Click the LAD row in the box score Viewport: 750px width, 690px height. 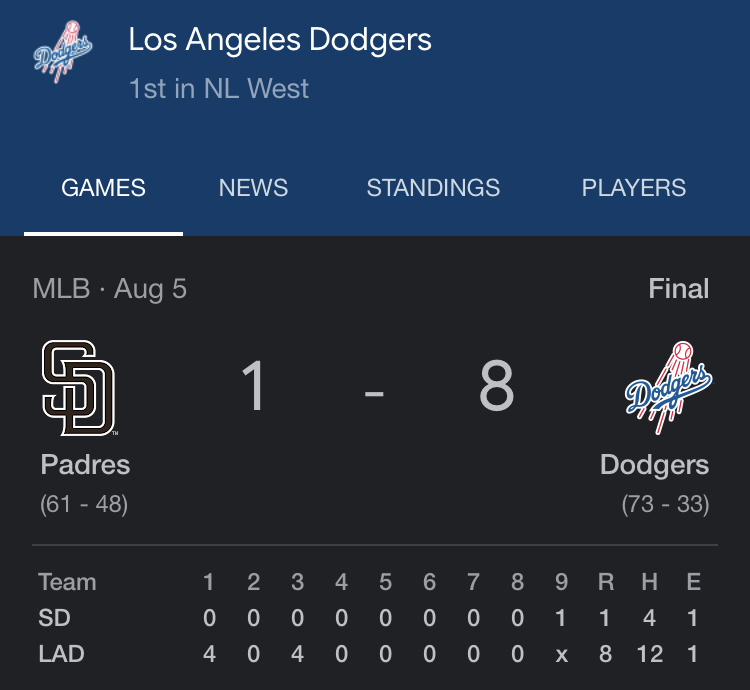point(61,654)
